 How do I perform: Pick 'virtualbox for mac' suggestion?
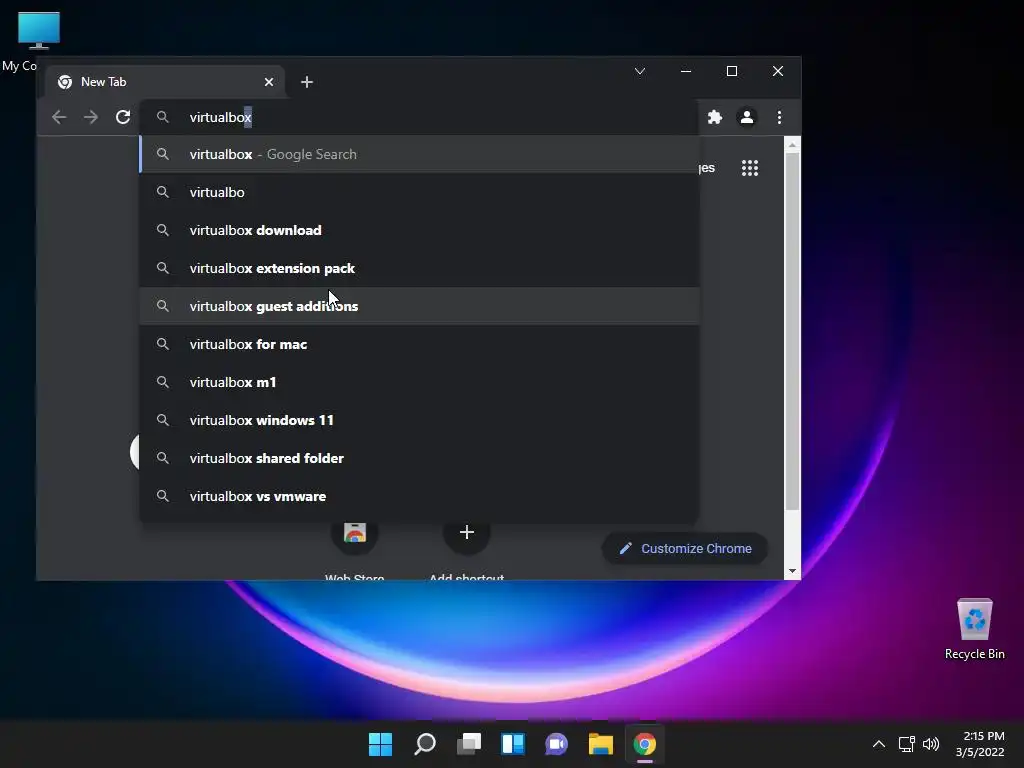(419, 344)
